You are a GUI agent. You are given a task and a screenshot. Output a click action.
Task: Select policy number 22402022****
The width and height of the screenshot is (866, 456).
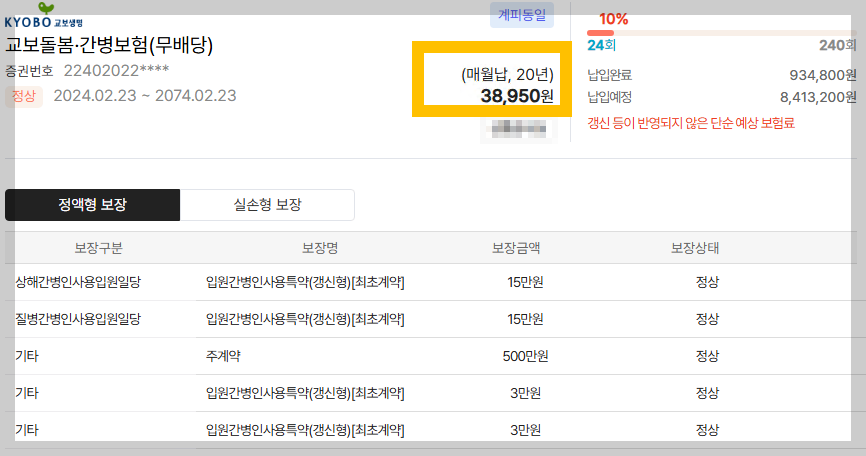point(117,71)
